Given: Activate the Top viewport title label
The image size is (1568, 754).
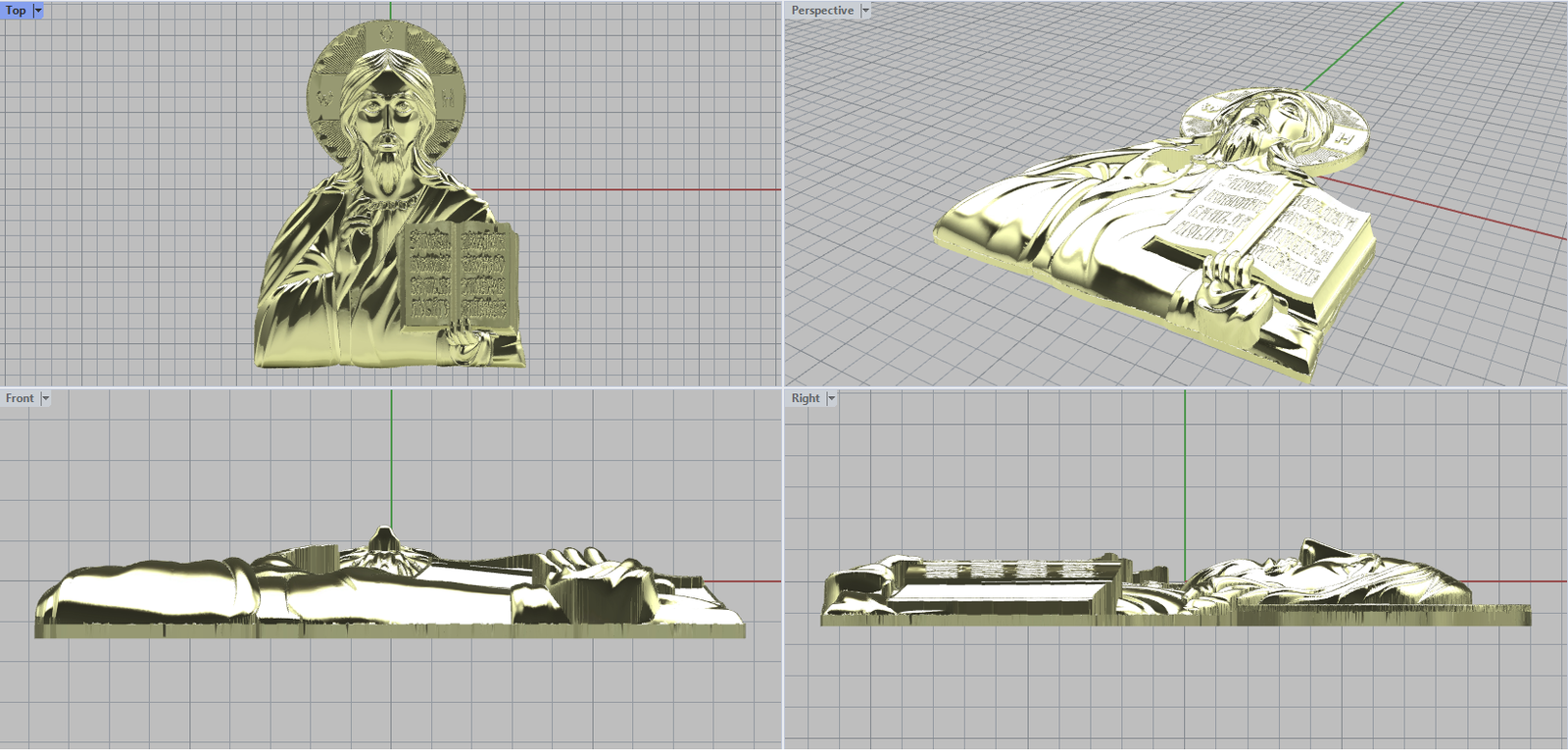Looking at the screenshot, I should click(x=16, y=11).
